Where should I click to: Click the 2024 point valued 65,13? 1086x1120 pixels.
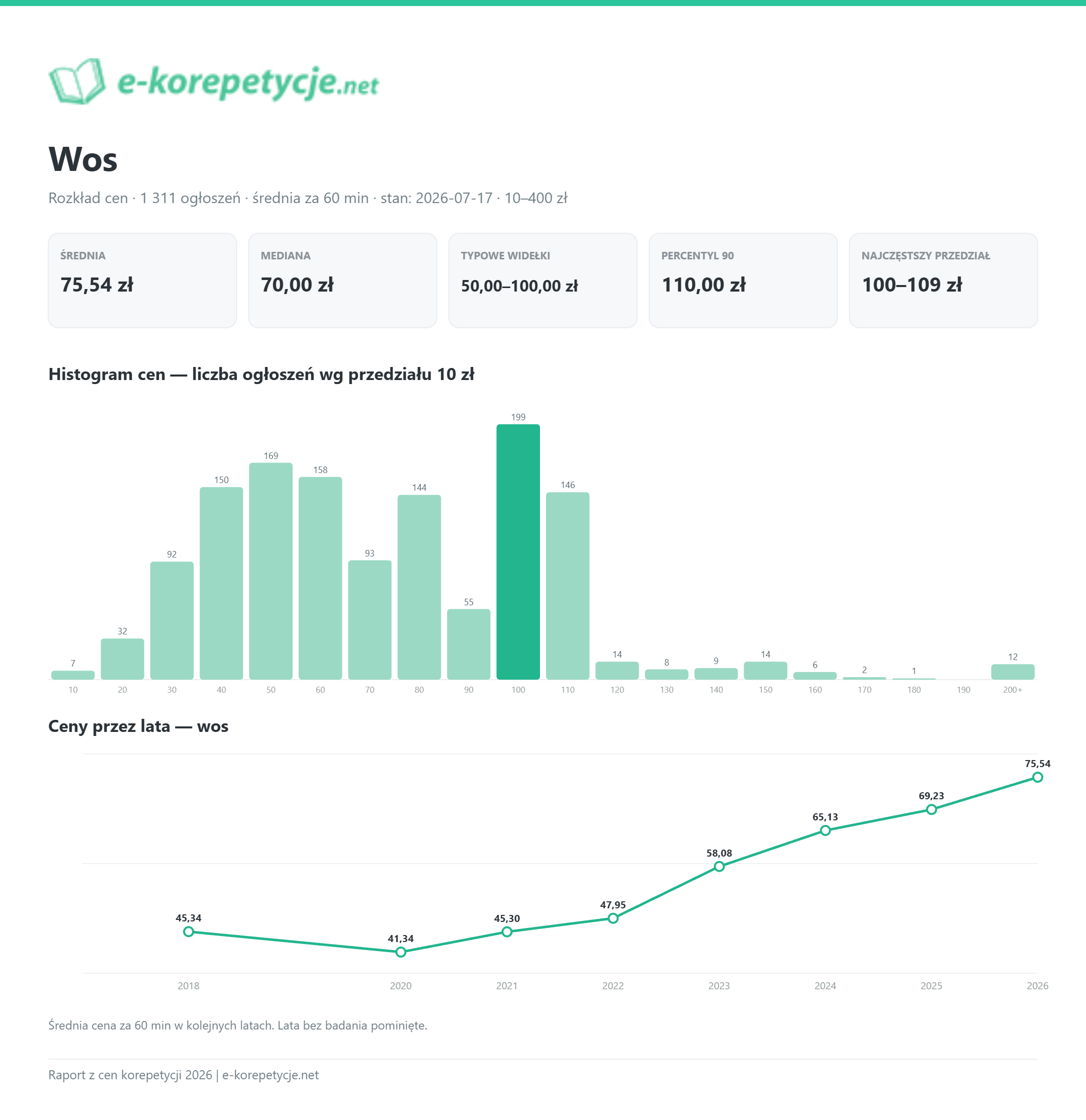tap(826, 830)
